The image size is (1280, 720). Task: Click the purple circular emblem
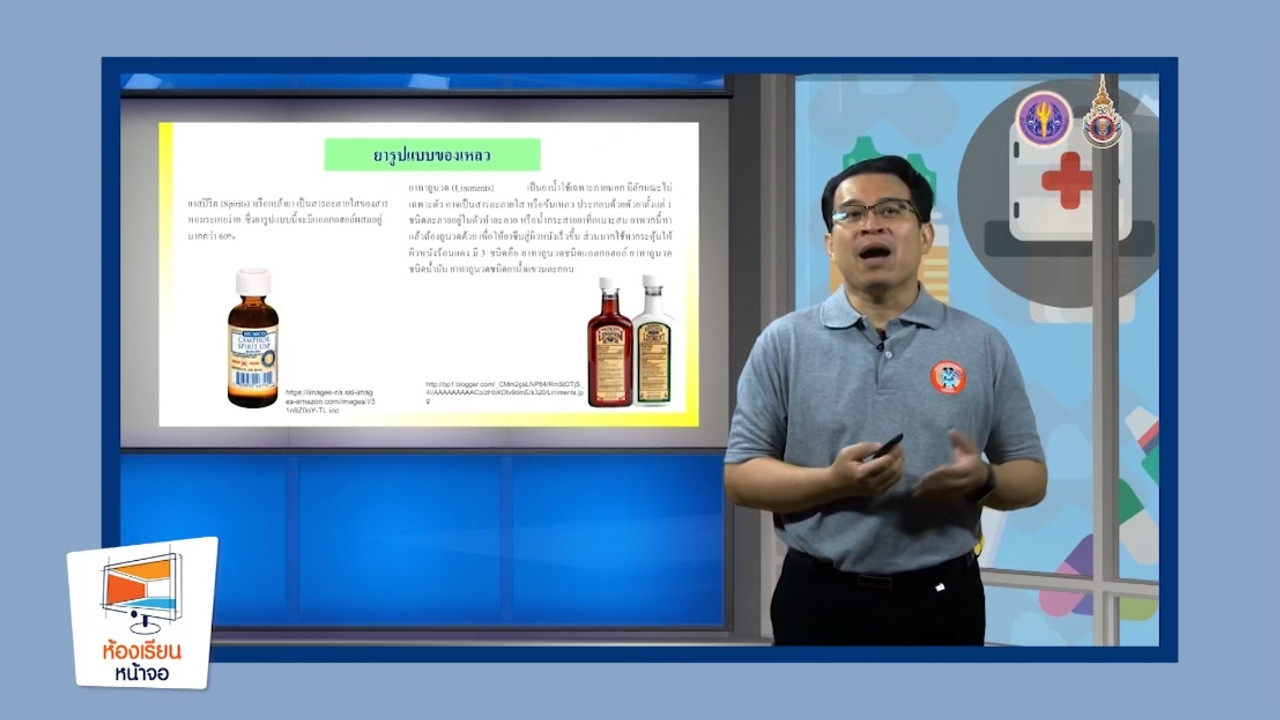pyautogui.click(x=1044, y=119)
